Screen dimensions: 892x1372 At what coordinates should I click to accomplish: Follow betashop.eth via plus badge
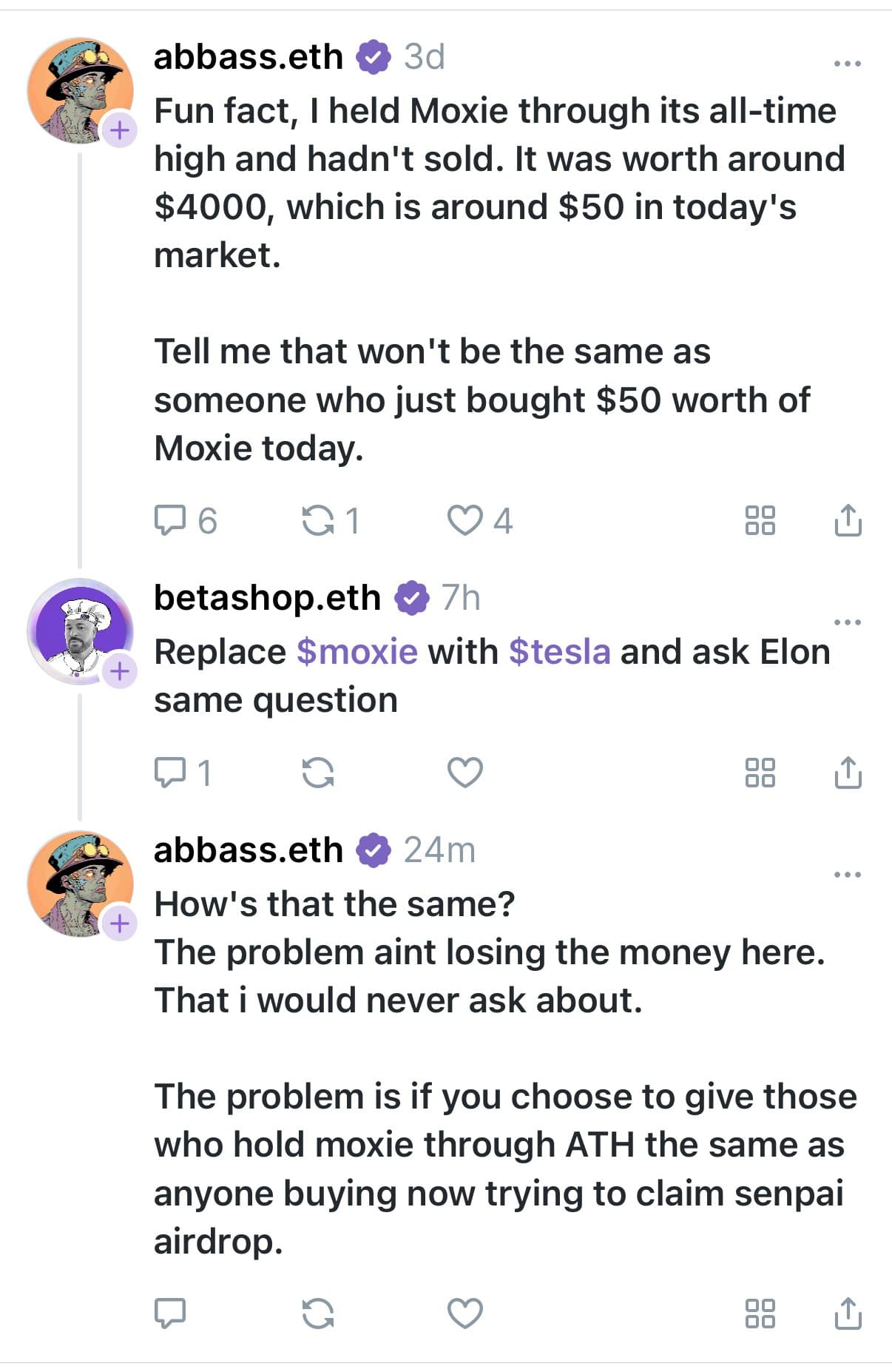[119, 671]
